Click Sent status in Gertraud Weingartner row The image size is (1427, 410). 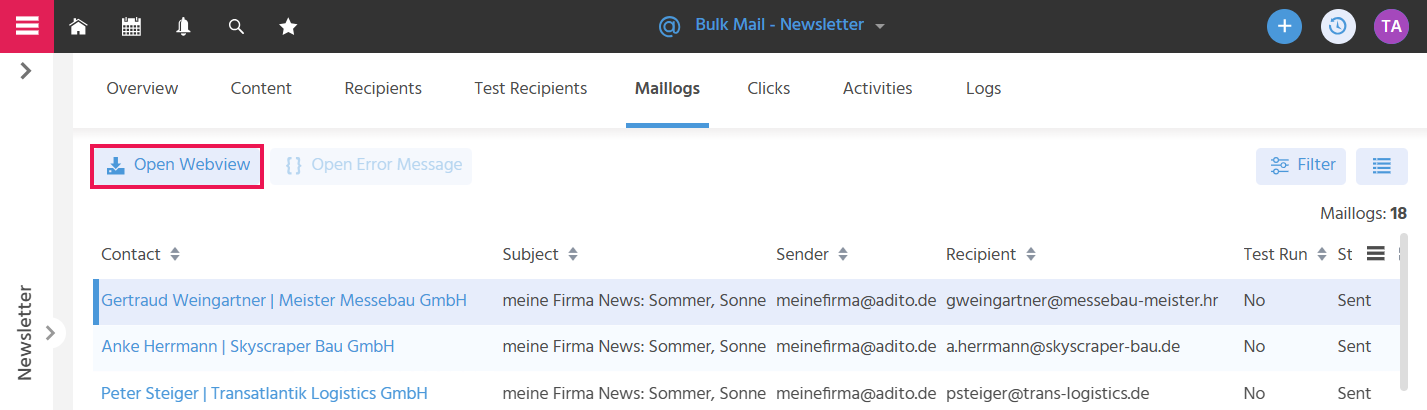pos(1354,300)
